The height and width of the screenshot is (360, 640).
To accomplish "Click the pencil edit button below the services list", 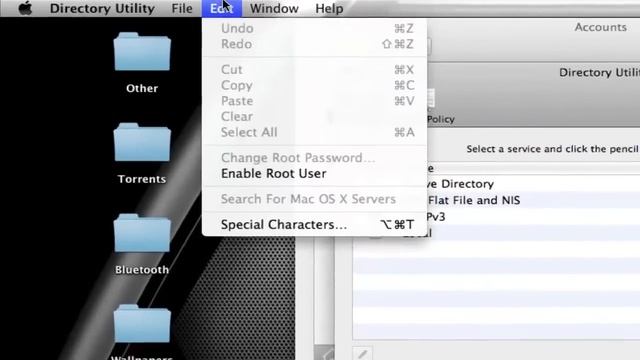I will tap(362, 353).
